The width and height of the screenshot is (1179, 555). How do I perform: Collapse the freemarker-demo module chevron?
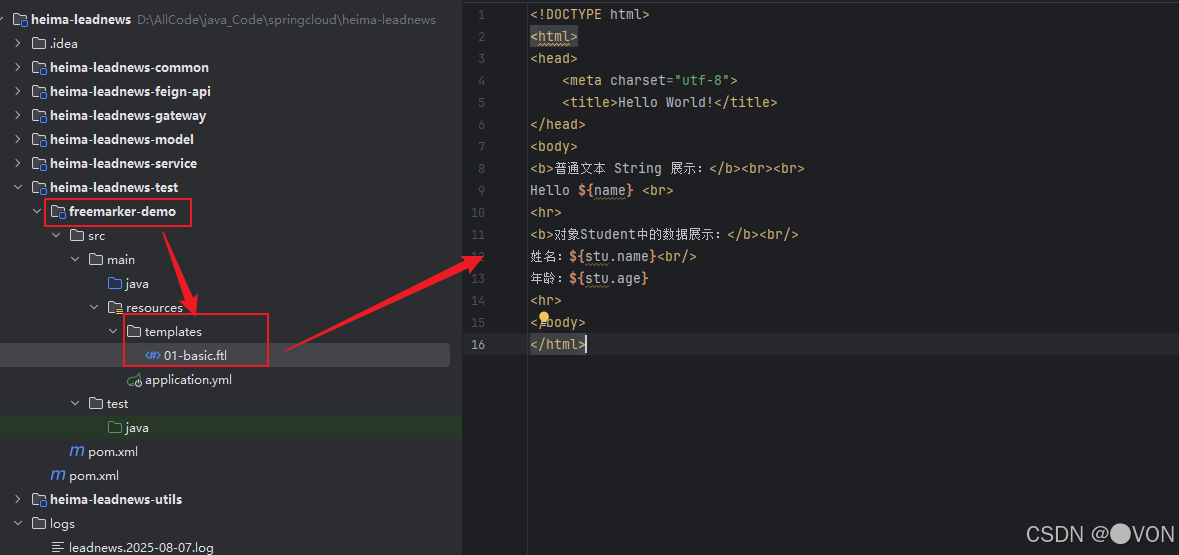click(37, 211)
